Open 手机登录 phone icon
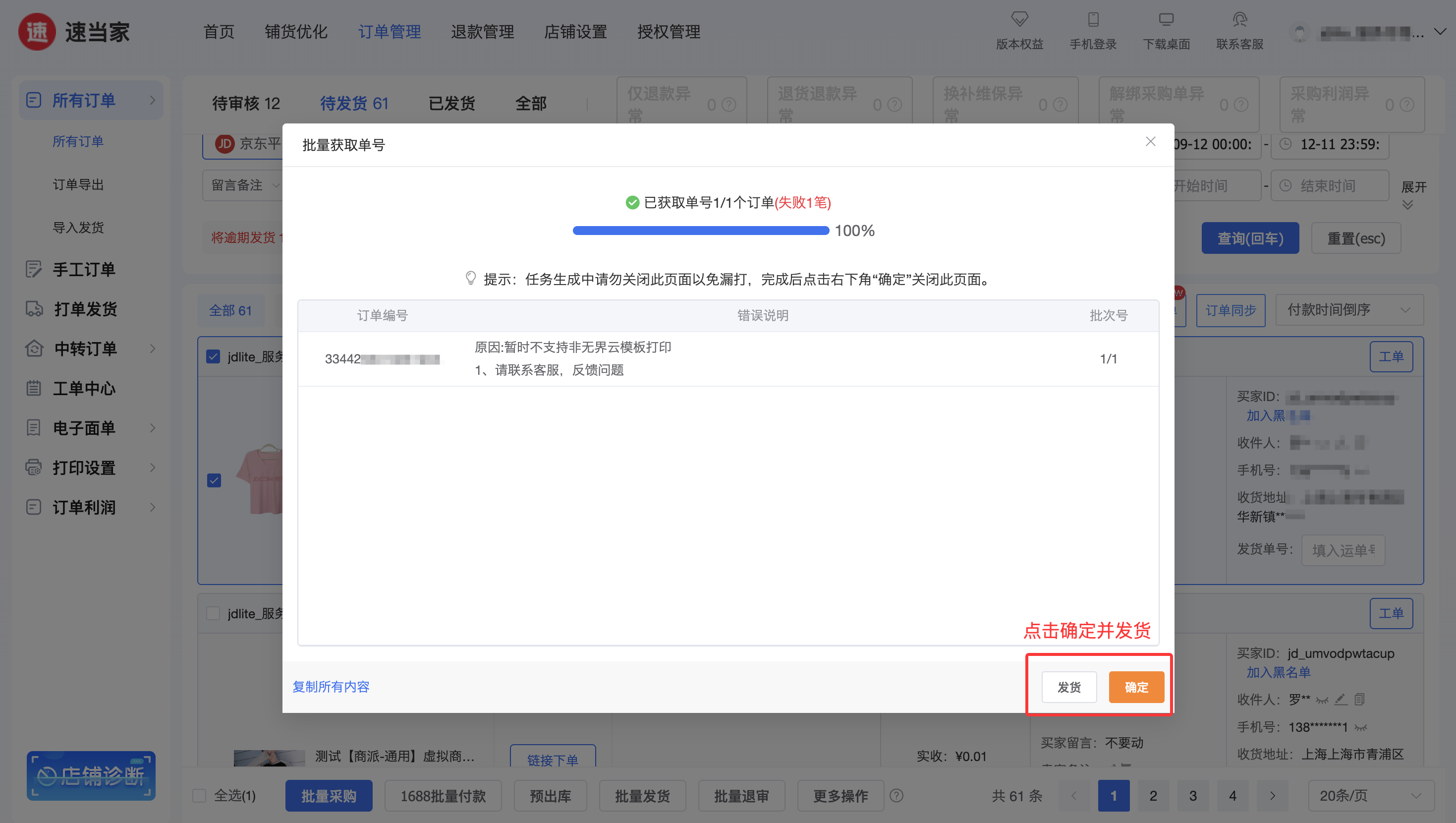Viewport: 1456px width, 823px height. click(x=1093, y=19)
